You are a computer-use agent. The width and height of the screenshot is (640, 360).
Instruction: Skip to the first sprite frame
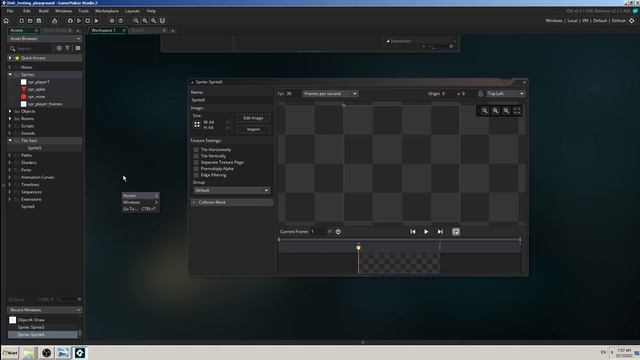click(413, 232)
